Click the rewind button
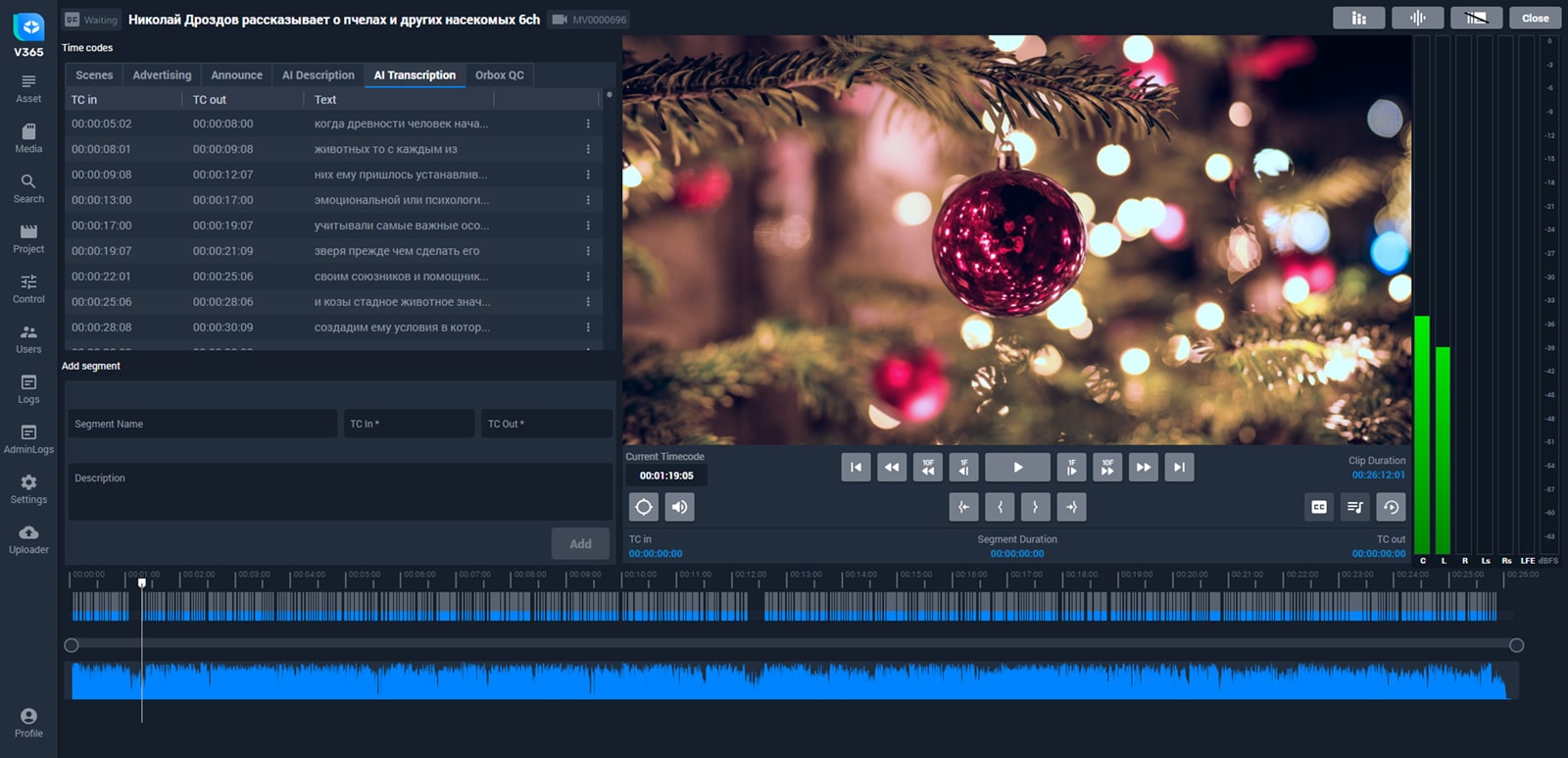 pos(892,468)
